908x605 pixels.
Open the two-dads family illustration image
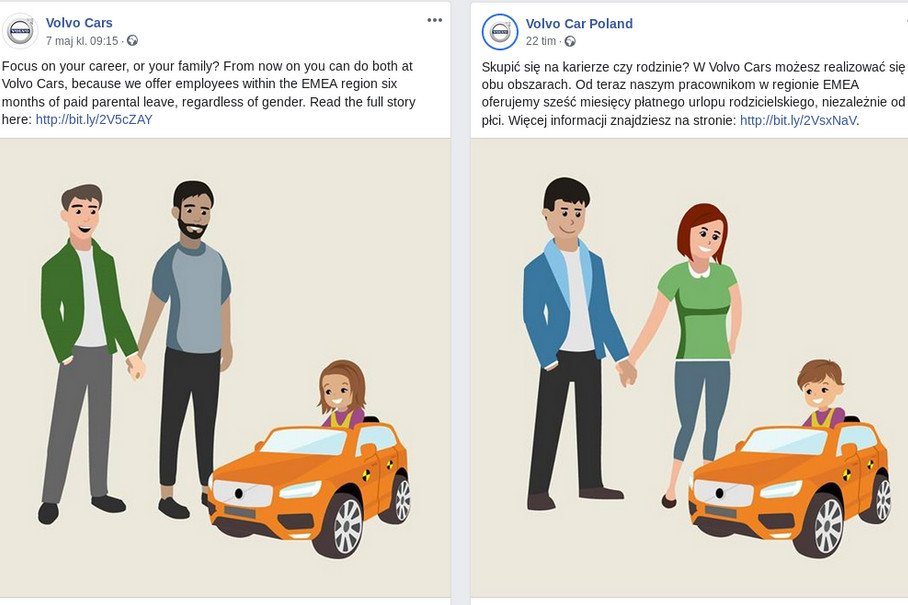pyautogui.click(x=225, y=368)
